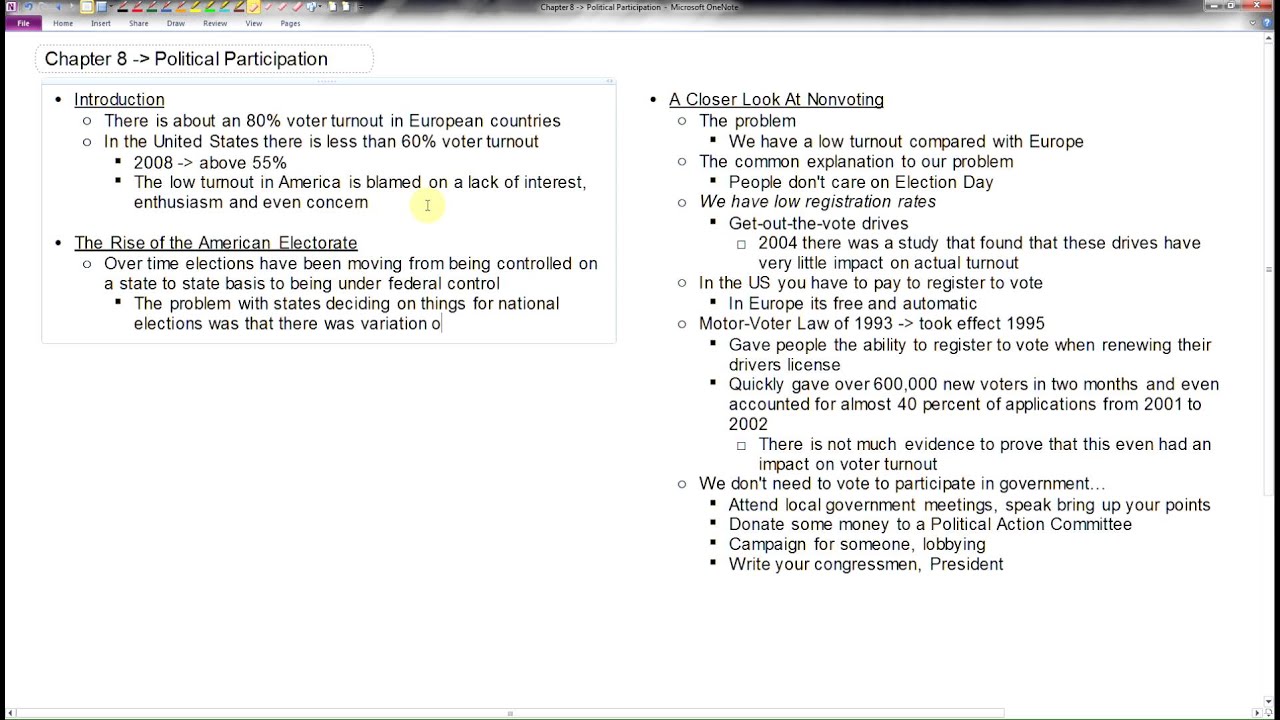Click 'Over time elections have been moving' line
1280x720 pixels.
pyautogui.click(x=351, y=264)
